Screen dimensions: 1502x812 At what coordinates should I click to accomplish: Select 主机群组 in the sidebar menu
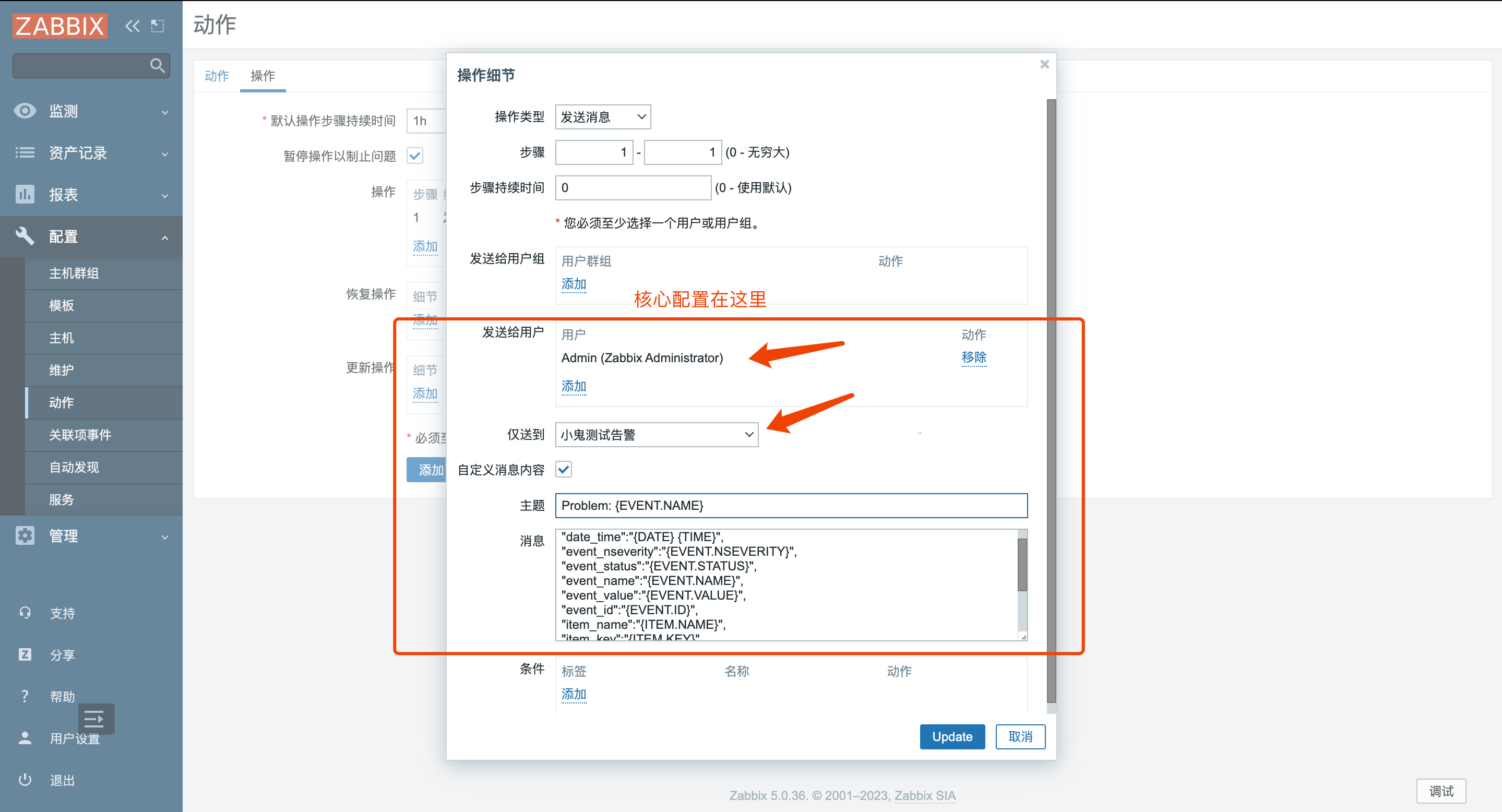point(74,273)
